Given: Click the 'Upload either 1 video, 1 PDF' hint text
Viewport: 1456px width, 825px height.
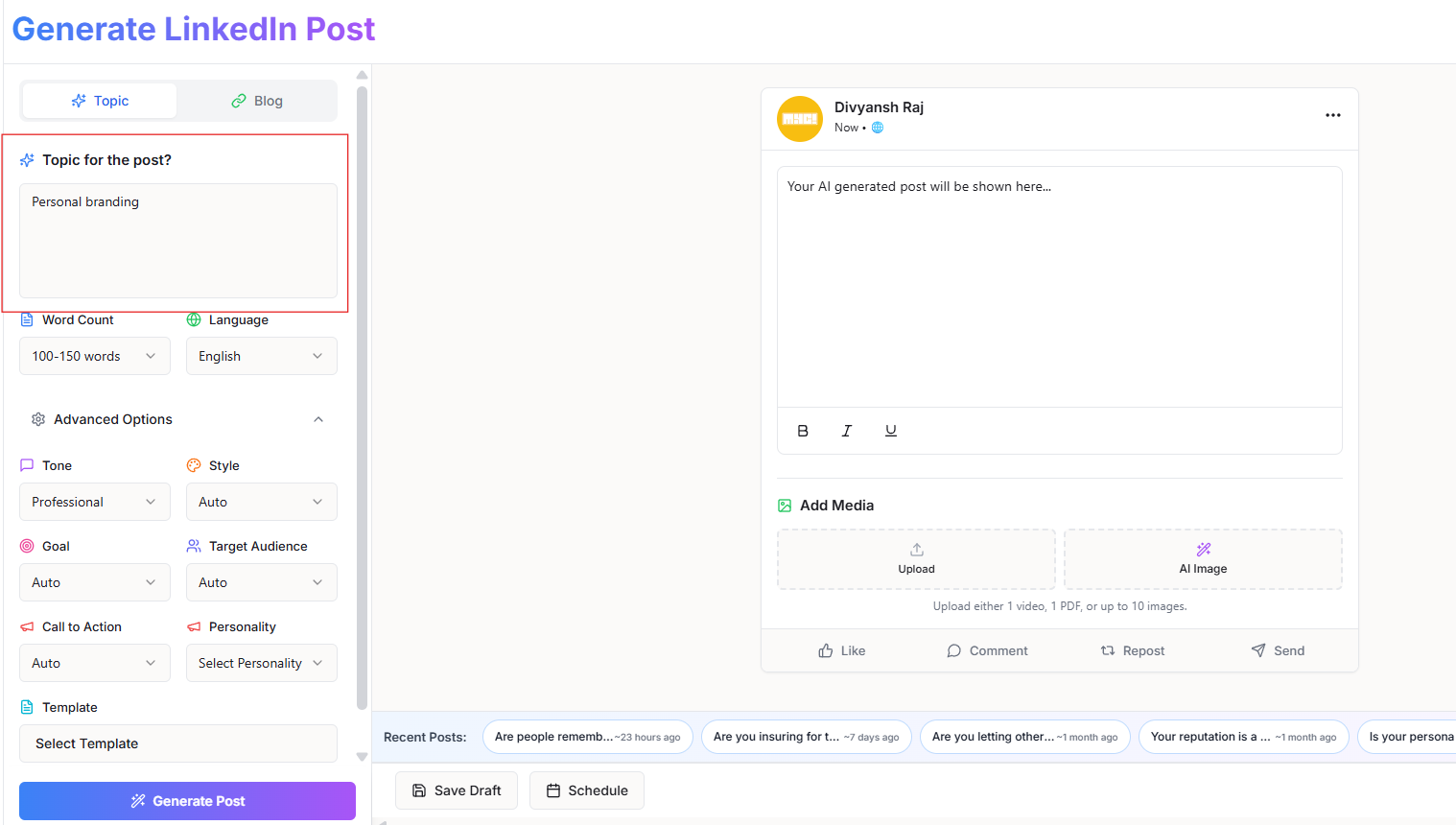Looking at the screenshot, I should coord(1060,606).
